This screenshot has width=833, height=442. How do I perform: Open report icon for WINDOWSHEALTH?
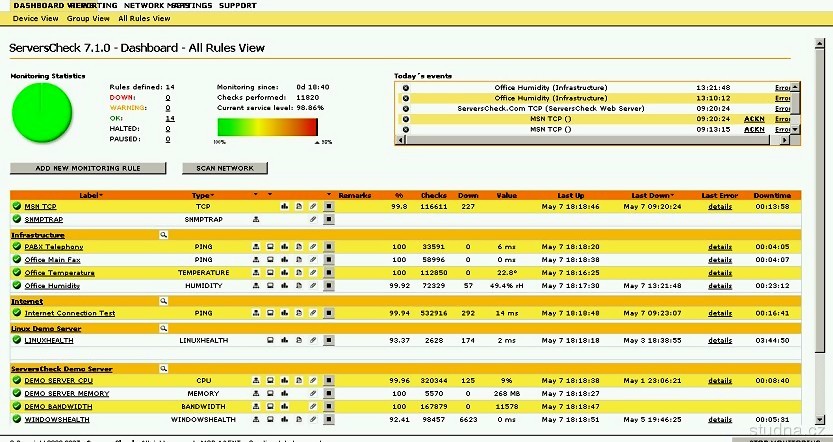[299, 420]
